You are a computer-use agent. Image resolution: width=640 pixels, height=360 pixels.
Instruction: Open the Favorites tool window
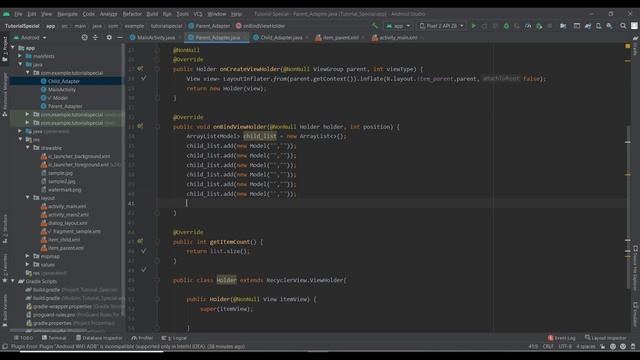tap(5, 267)
